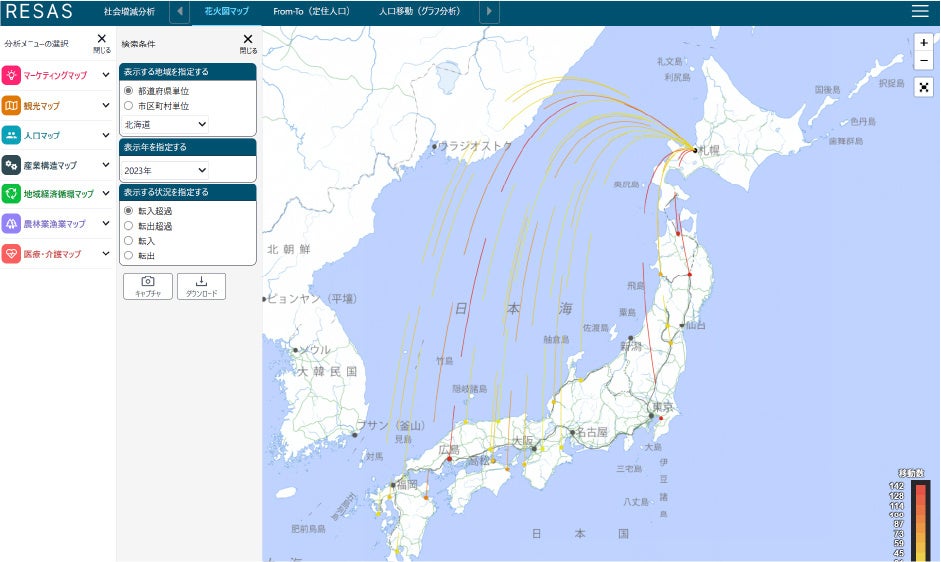Click the マーケティングマップ lightbulb icon

pos(11,75)
